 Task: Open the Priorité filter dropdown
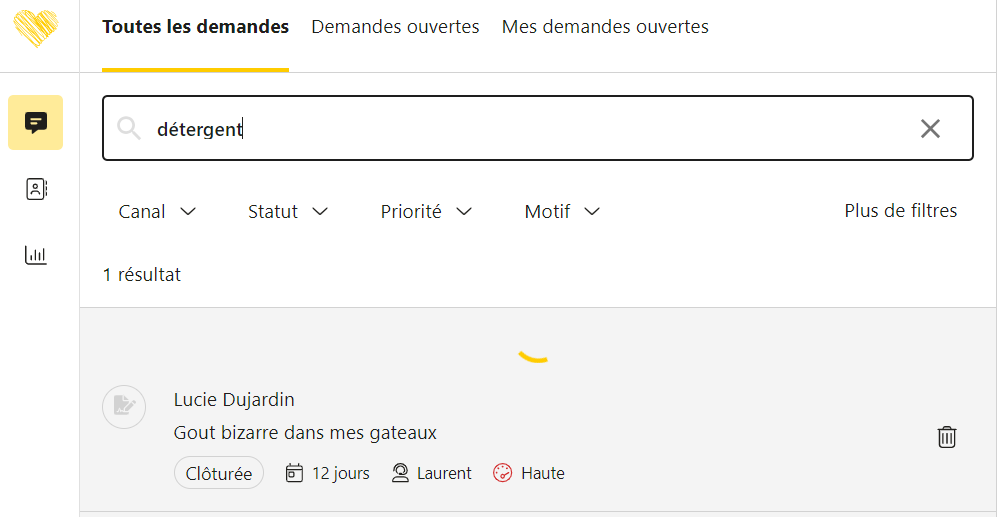pos(426,211)
